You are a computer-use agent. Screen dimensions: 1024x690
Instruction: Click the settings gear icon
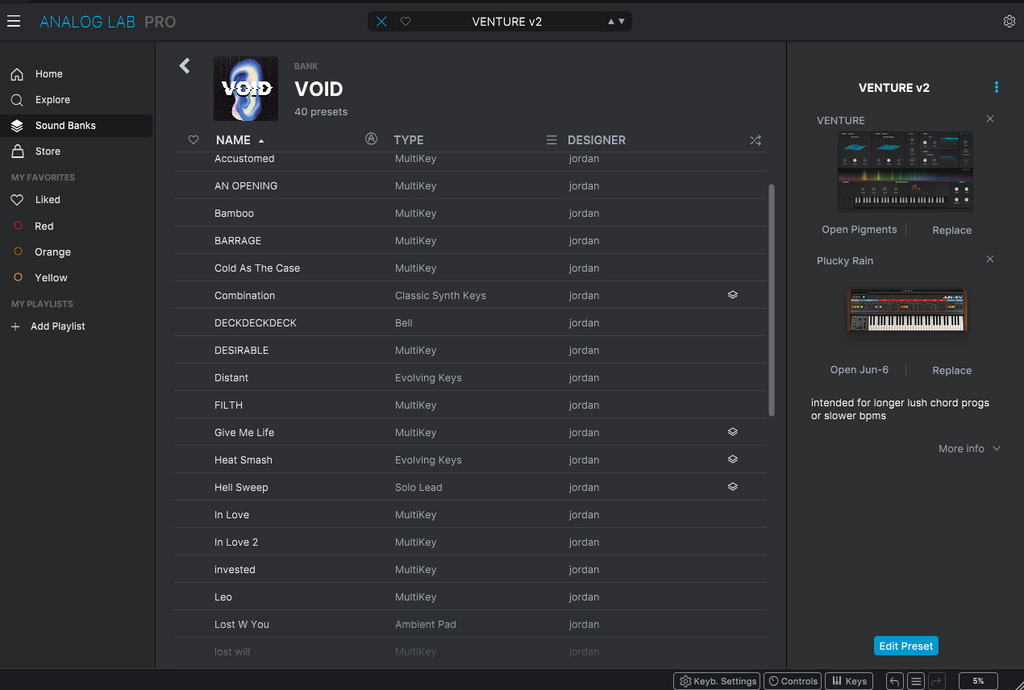pos(1009,21)
